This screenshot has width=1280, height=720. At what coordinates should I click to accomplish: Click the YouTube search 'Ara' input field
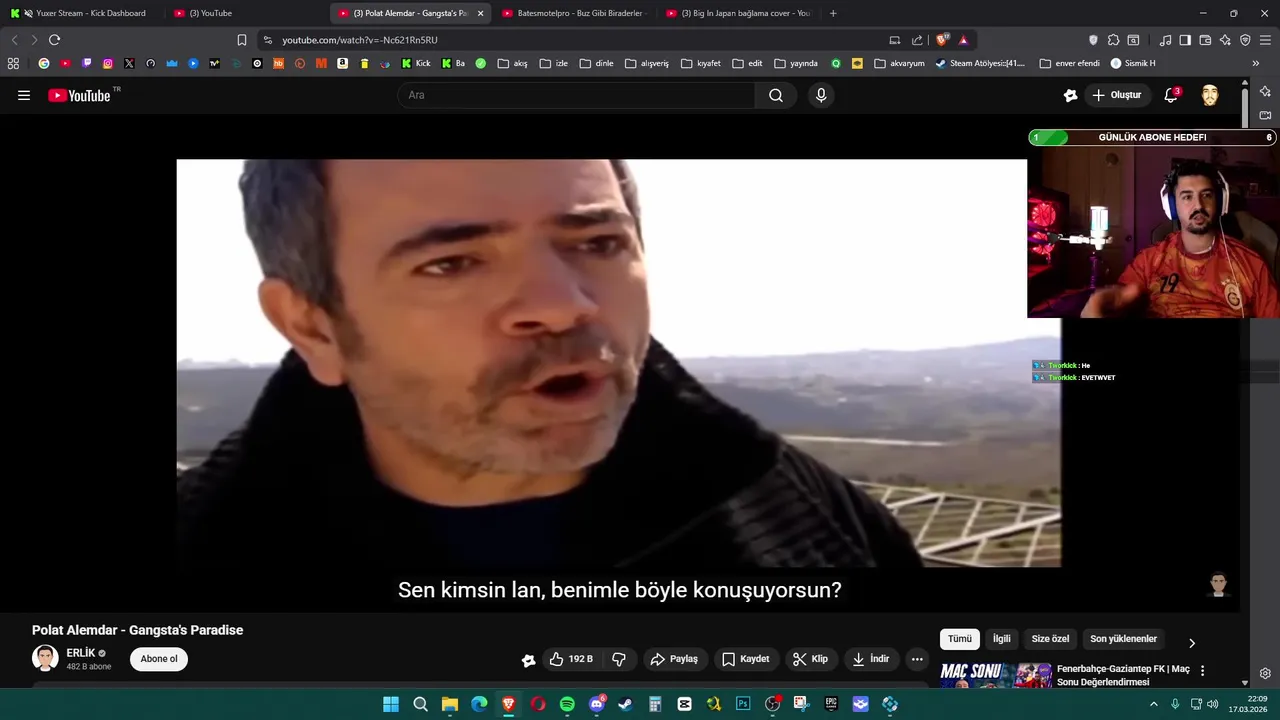coord(577,95)
